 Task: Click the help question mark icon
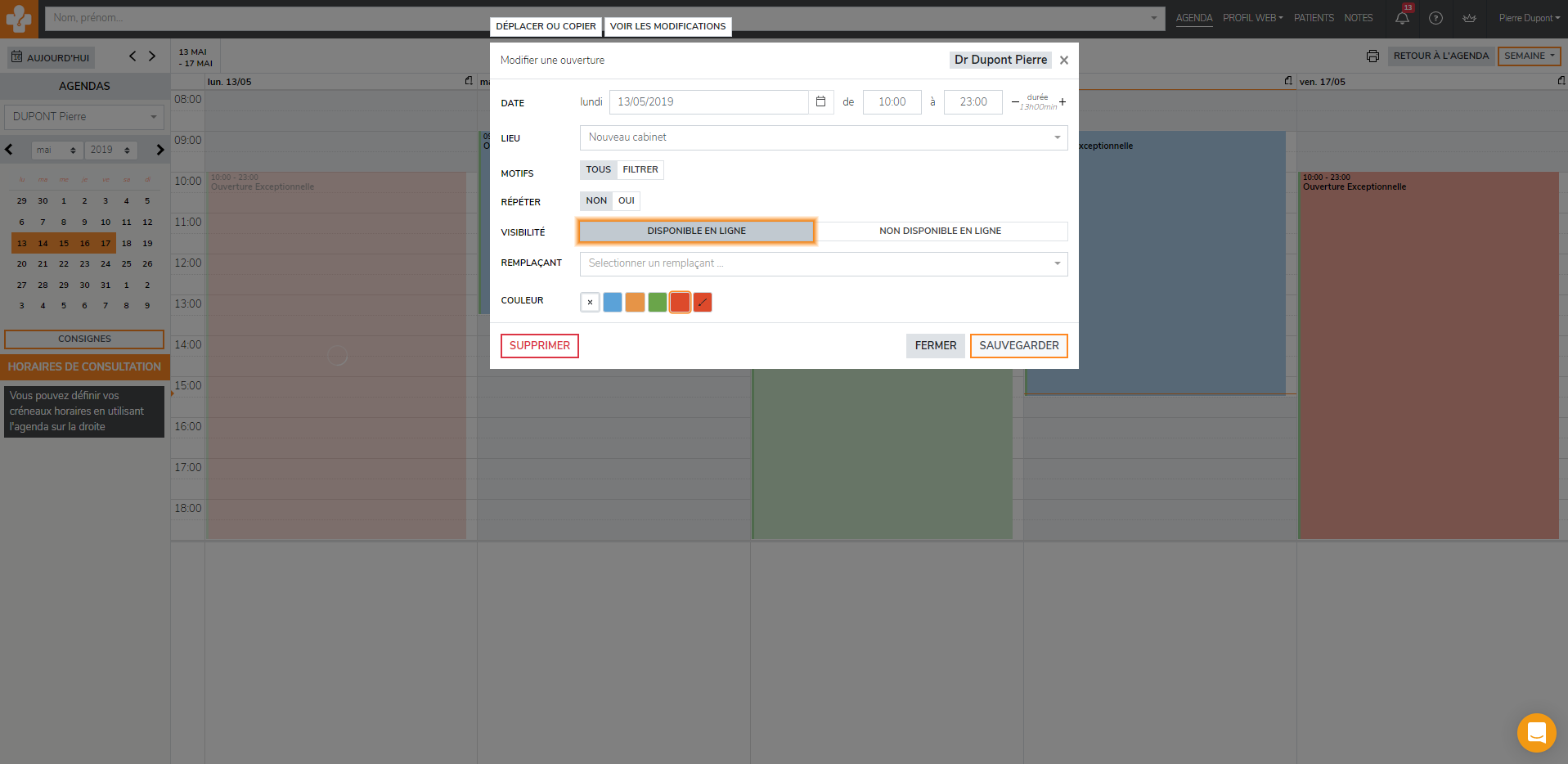1435,18
